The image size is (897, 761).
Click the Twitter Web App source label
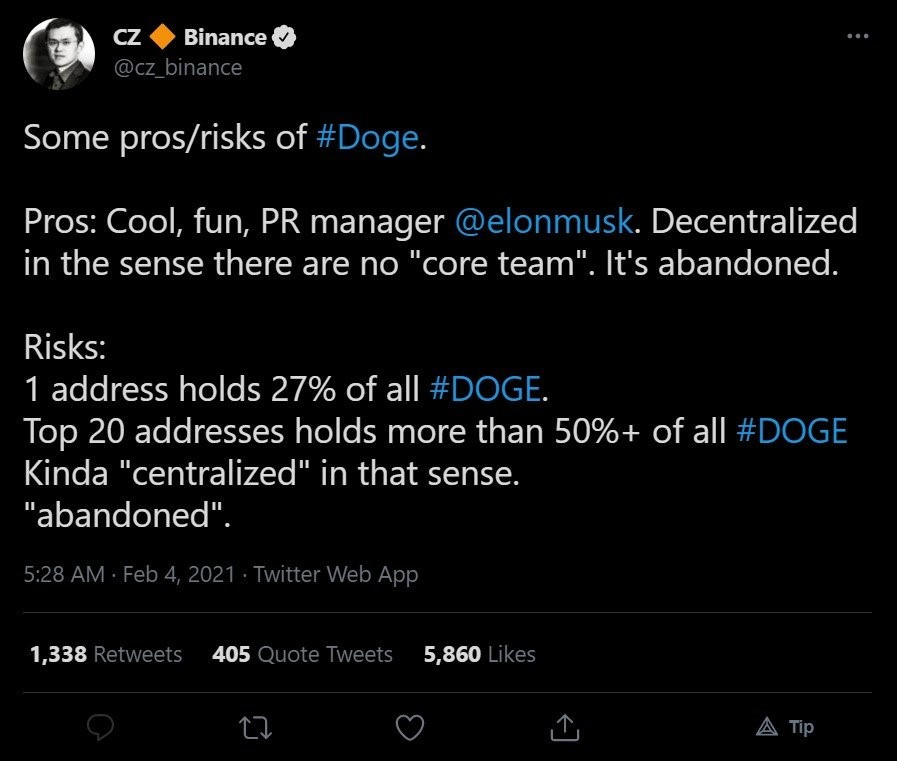click(336, 574)
